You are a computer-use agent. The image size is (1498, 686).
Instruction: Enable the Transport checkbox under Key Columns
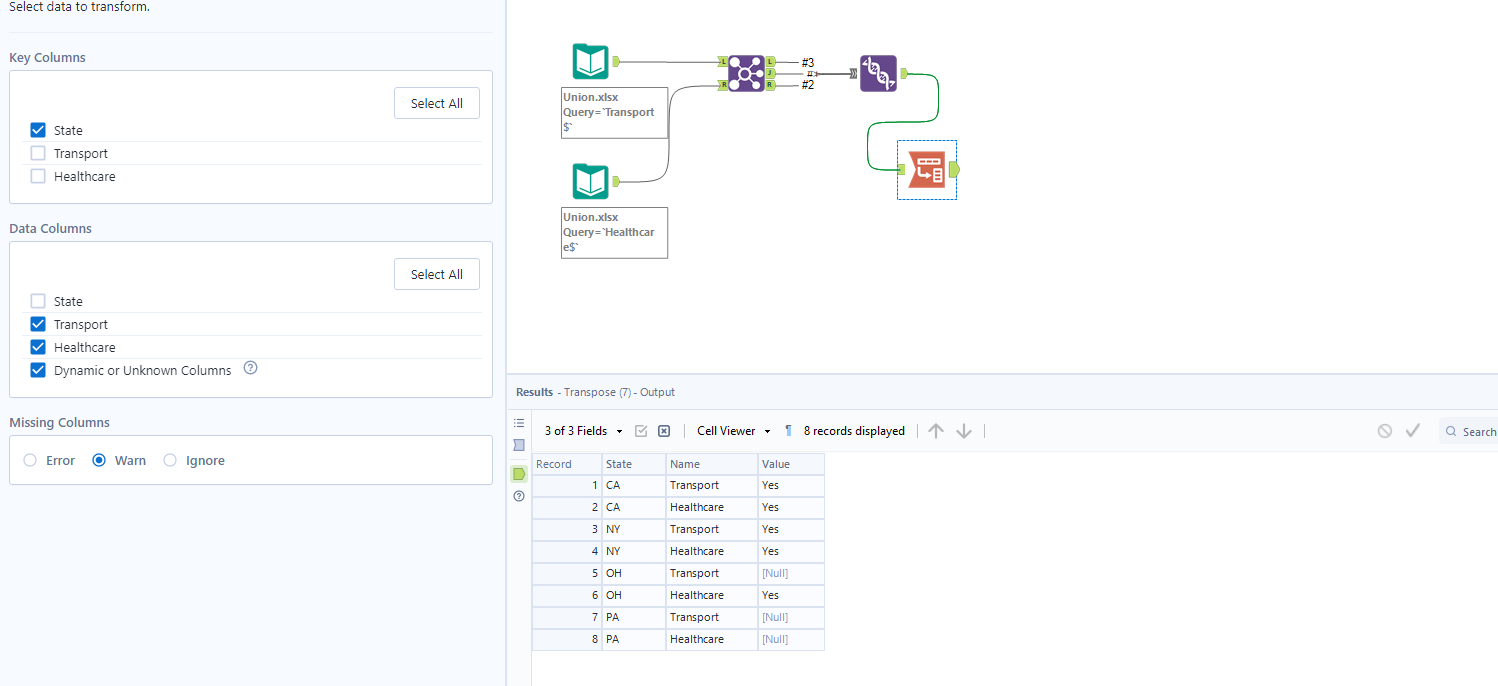pos(37,153)
